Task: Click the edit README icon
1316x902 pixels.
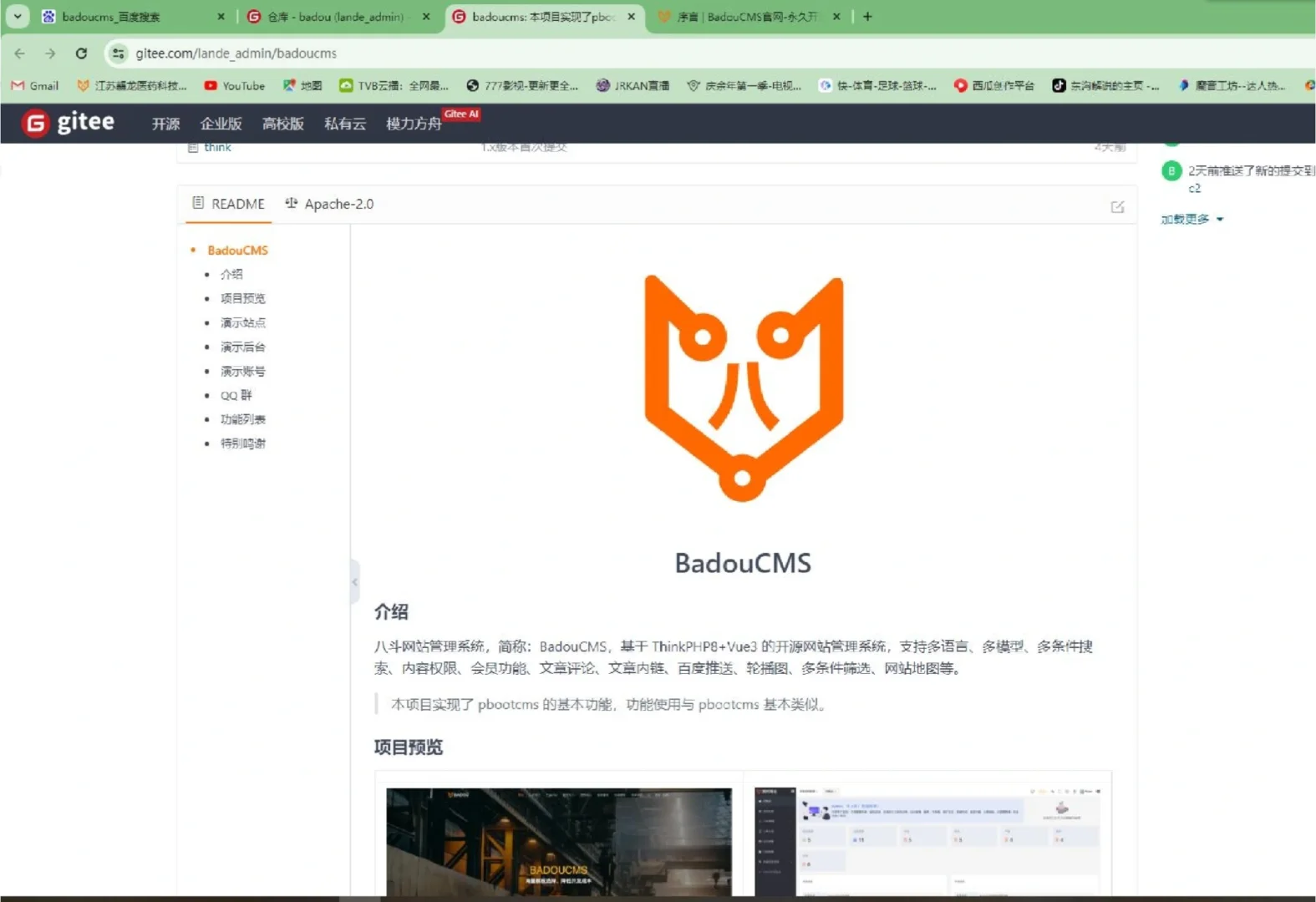Action: [1117, 206]
